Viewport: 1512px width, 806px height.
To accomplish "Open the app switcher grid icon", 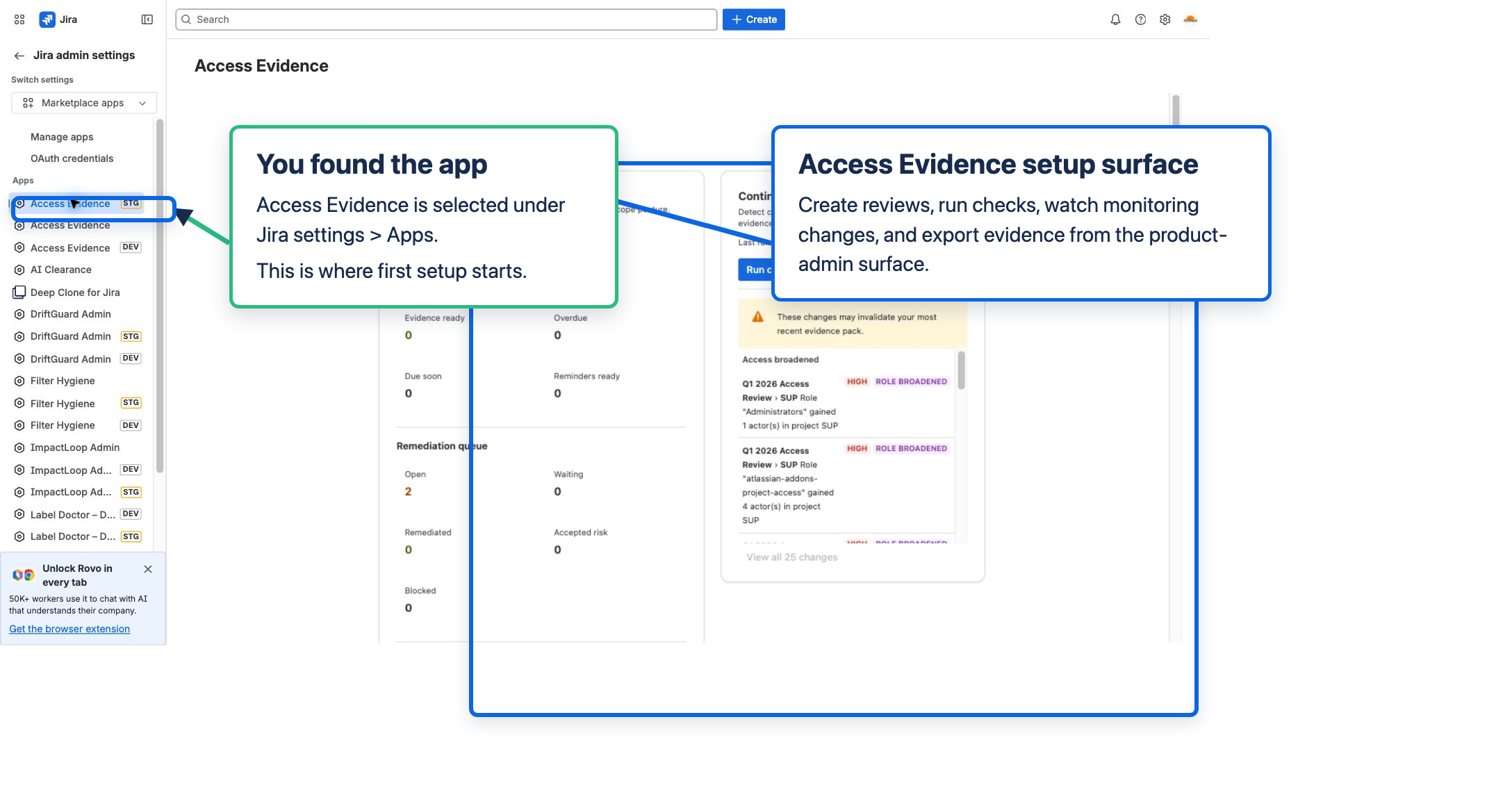I will (19, 19).
